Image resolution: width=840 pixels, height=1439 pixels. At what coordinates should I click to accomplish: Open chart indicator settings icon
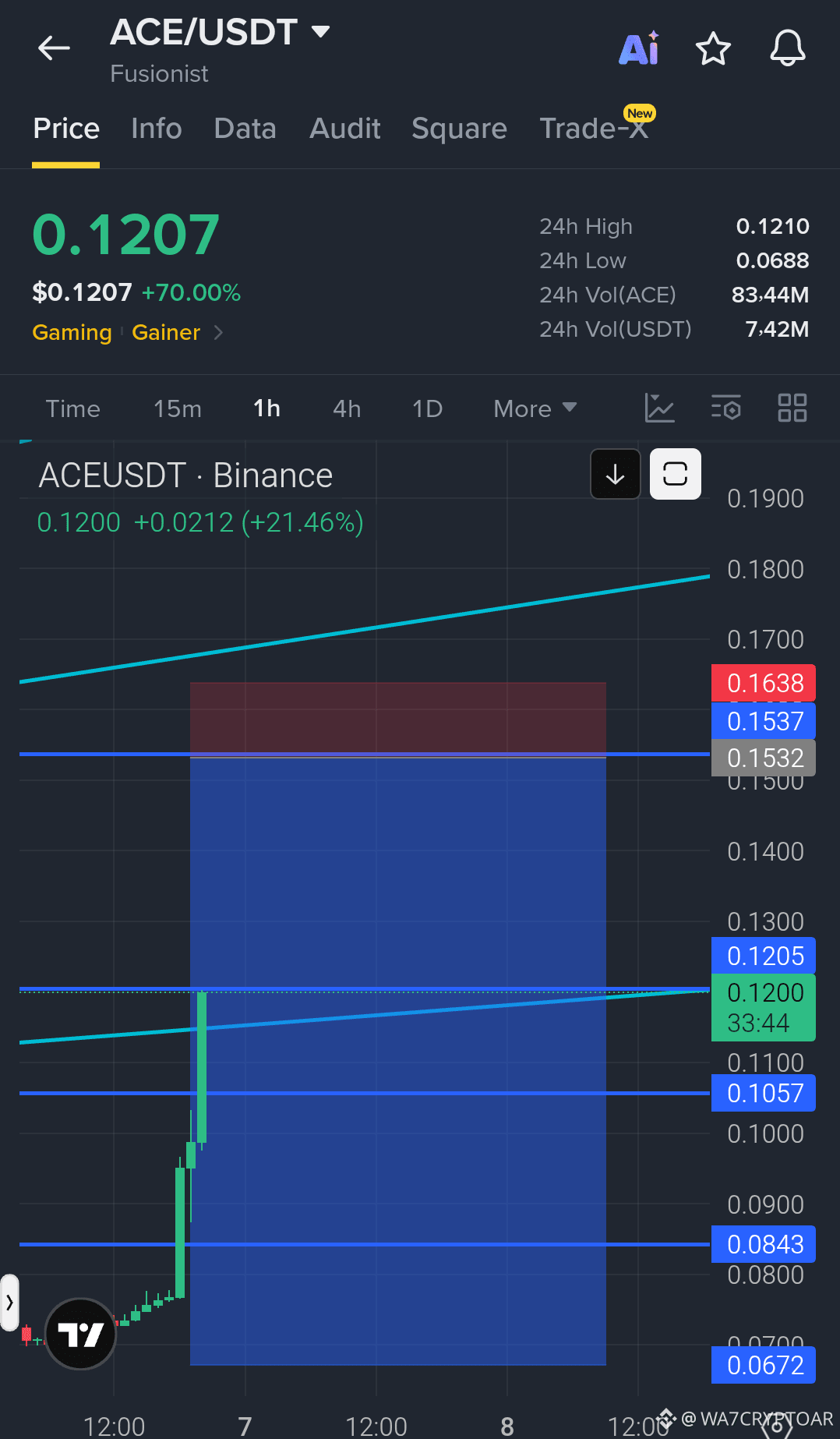point(726,408)
